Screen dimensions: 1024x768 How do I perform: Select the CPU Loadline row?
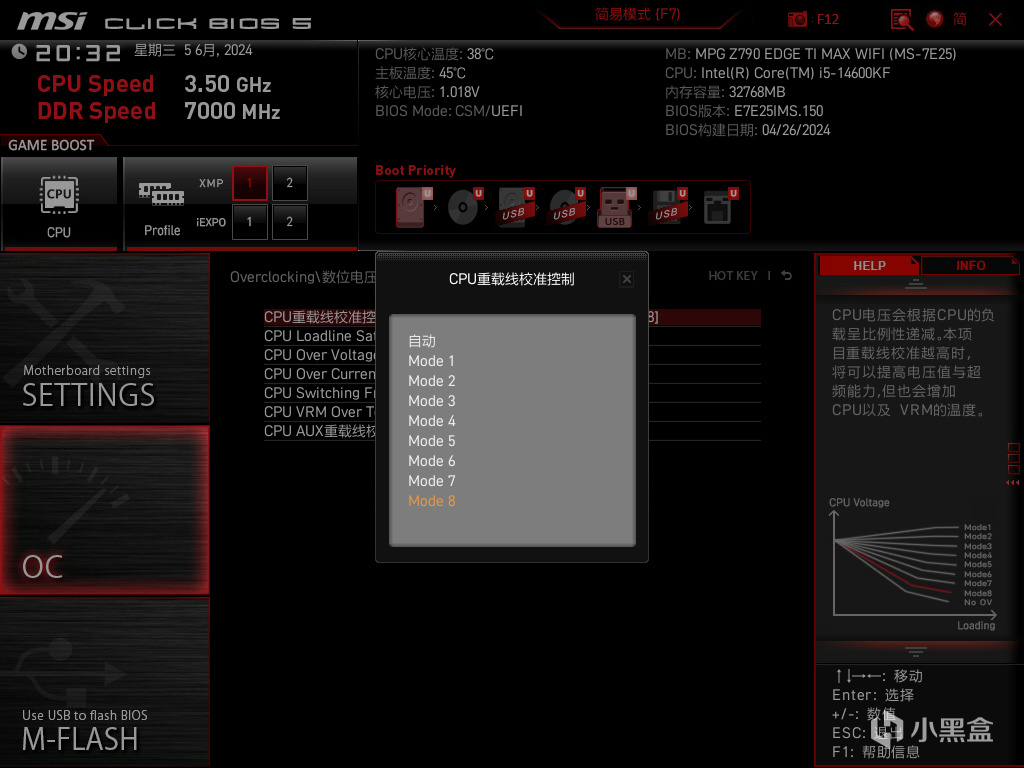(512, 336)
